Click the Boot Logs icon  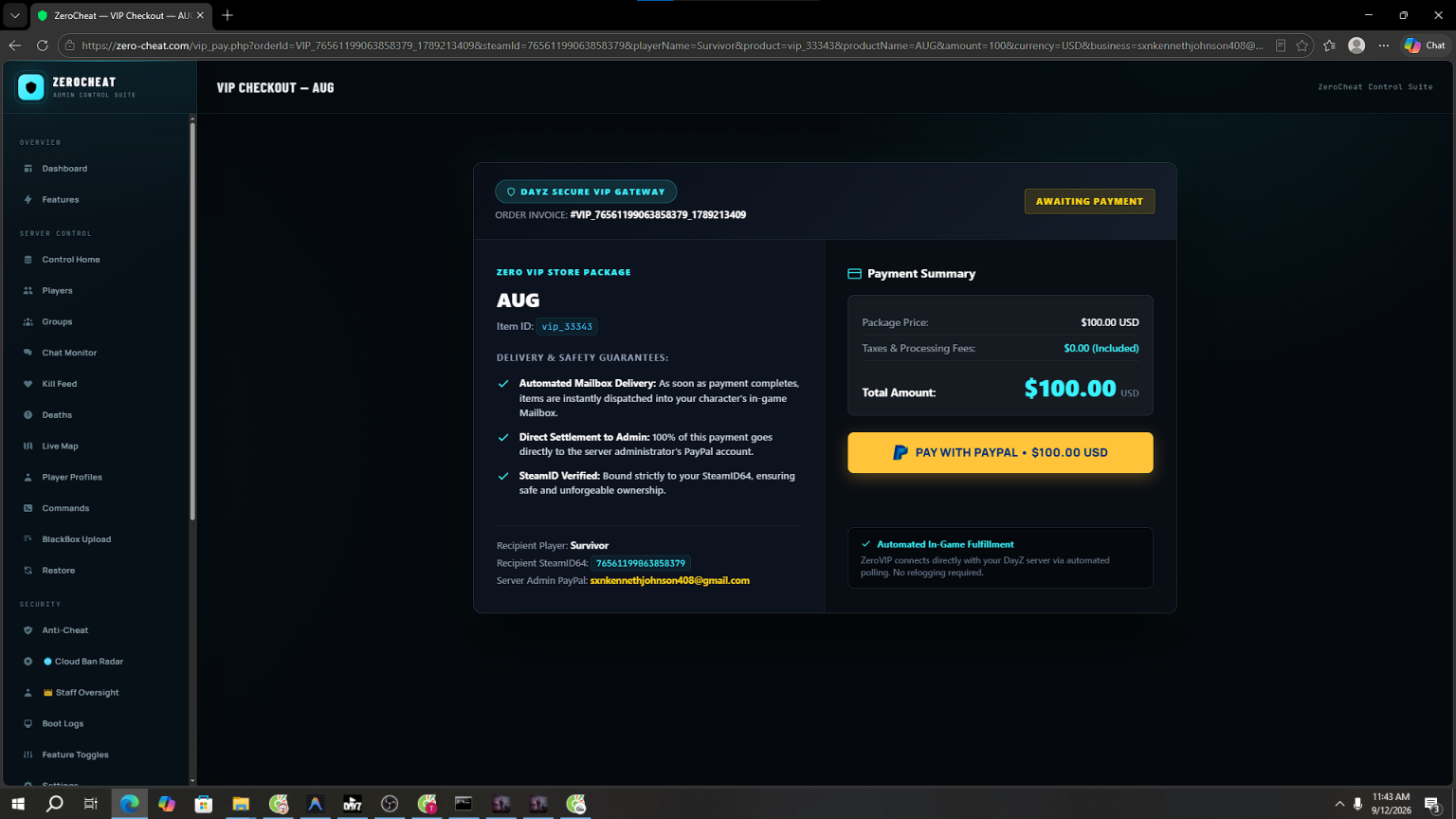(27, 724)
